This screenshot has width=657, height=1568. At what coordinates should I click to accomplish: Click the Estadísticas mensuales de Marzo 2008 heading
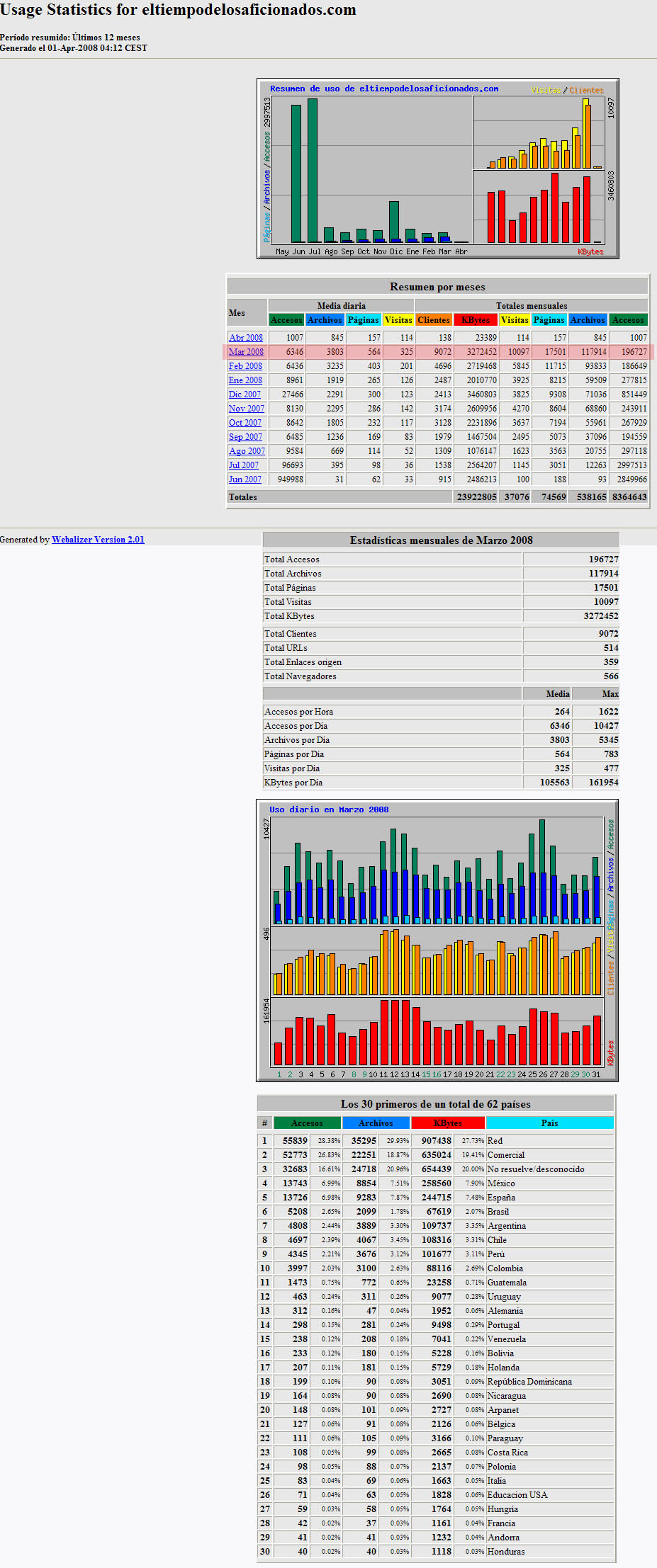[x=441, y=540]
